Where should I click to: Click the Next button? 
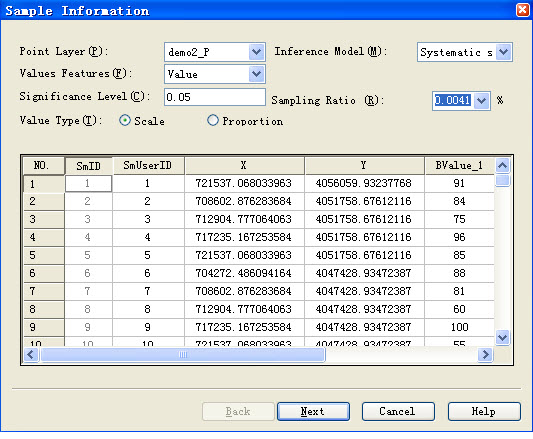pyautogui.click(x=313, y=411)
